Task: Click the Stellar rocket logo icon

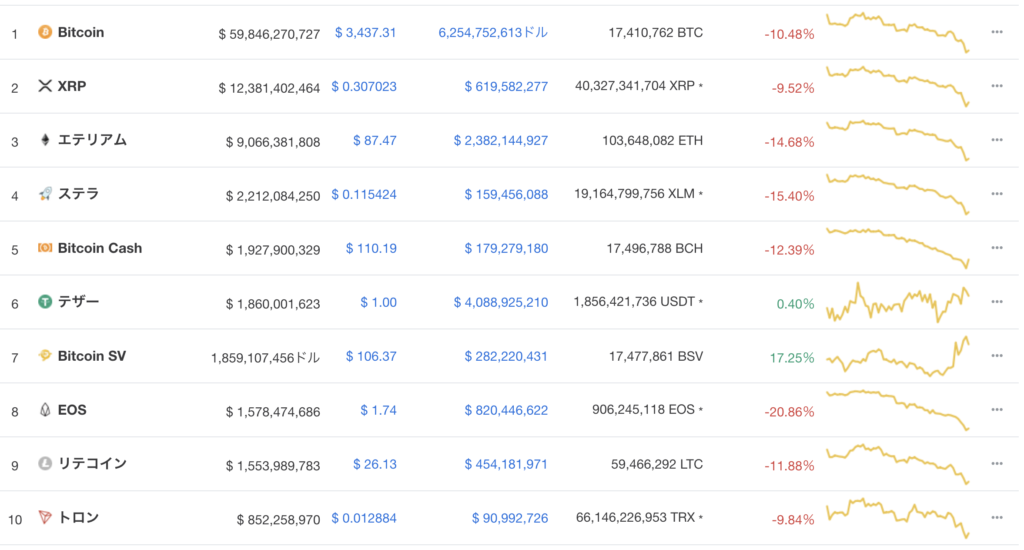Action: pos(44,193)
